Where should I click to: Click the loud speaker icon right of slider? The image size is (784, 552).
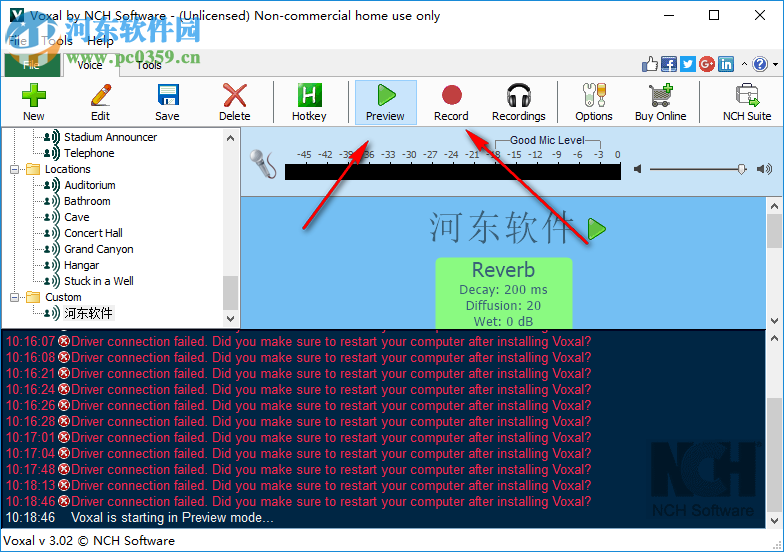764,169
